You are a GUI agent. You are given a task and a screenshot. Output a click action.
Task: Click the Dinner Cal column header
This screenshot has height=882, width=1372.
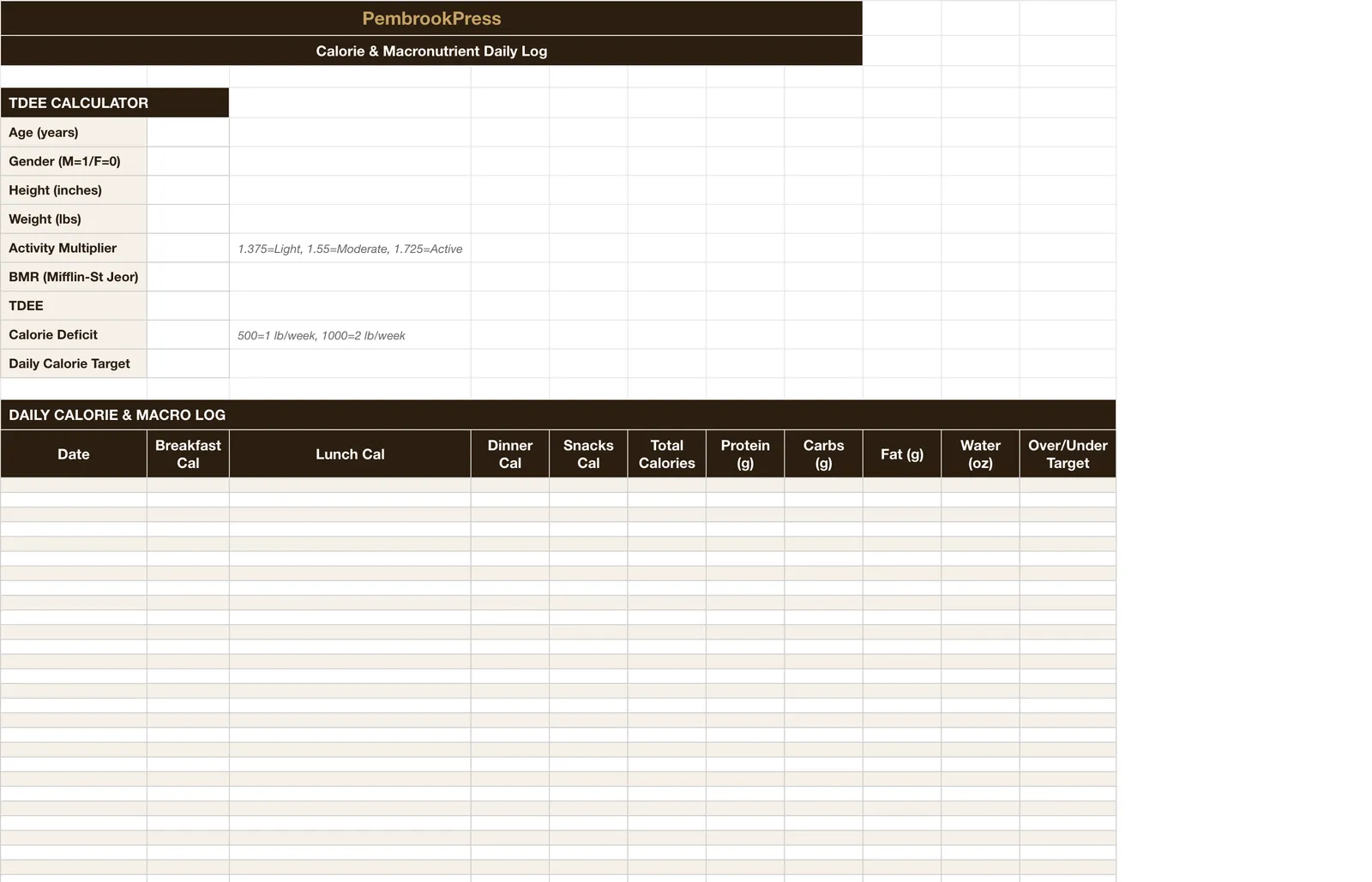tap(510, 454)
